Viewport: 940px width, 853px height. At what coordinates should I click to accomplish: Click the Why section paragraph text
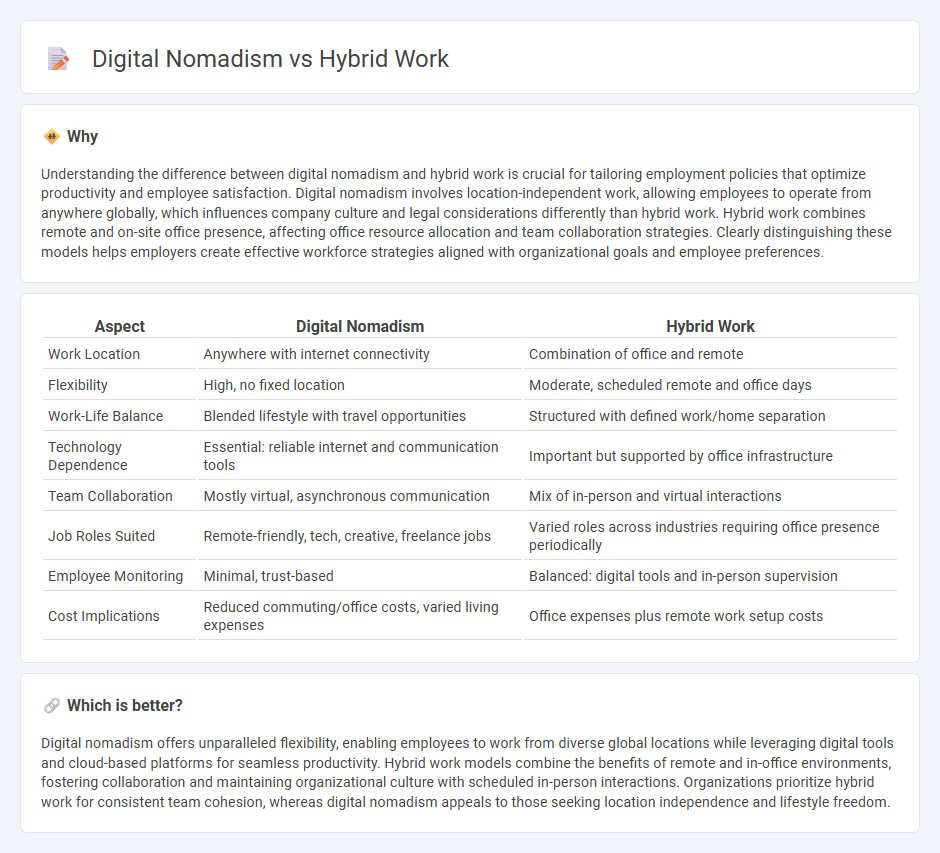point(466,213)
